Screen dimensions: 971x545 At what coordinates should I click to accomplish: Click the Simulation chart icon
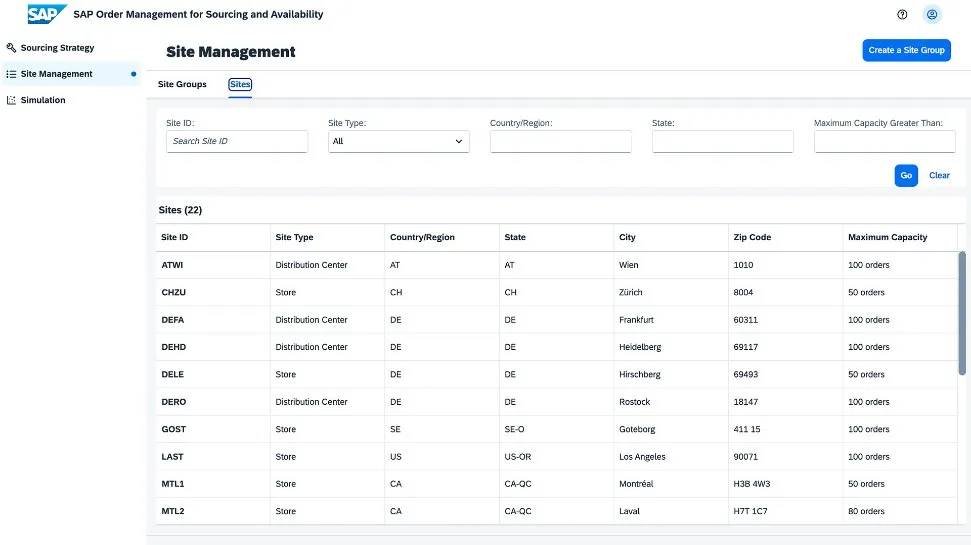click(x=11, y=100)
